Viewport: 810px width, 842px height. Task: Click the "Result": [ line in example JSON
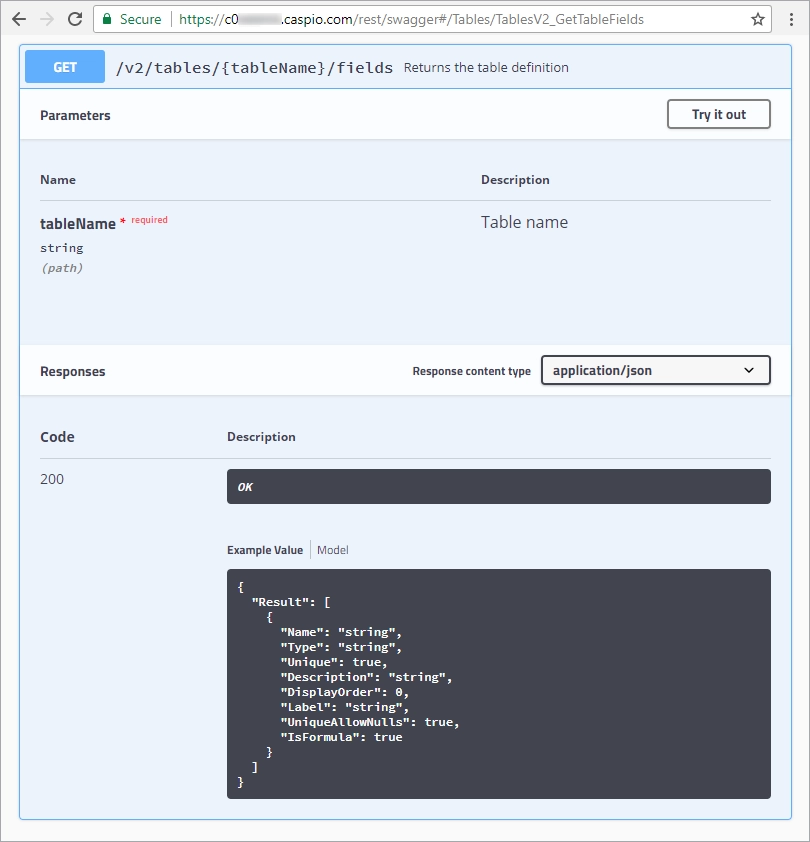coord(291,602)
